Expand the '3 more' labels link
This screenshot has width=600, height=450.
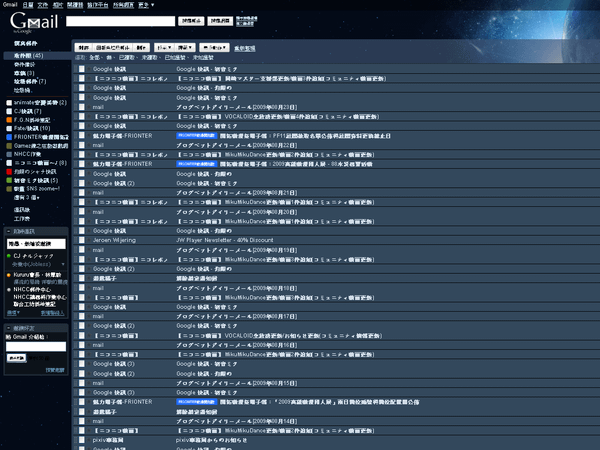26,197
